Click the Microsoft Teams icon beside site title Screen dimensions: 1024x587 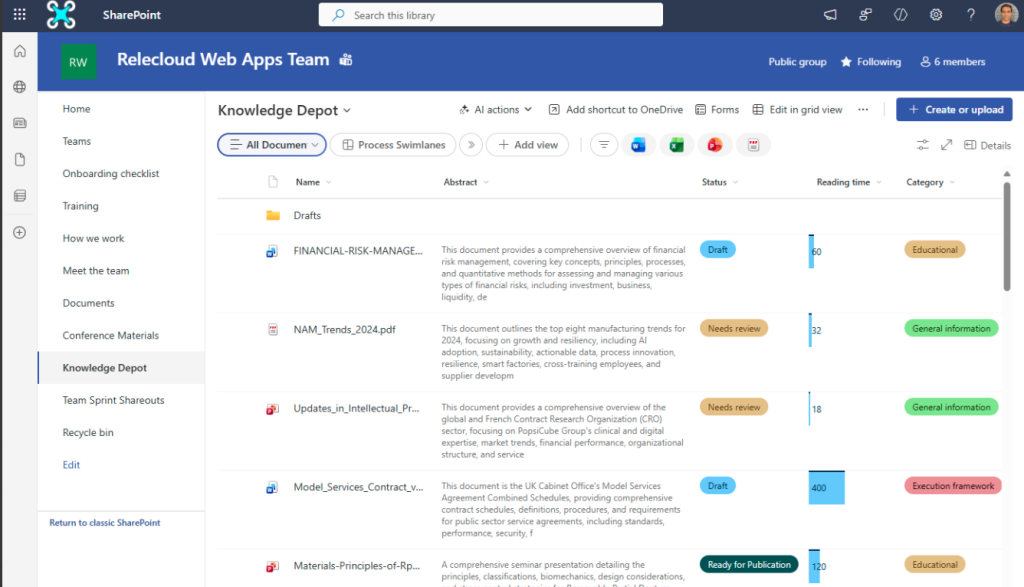(x=346, y=60)
